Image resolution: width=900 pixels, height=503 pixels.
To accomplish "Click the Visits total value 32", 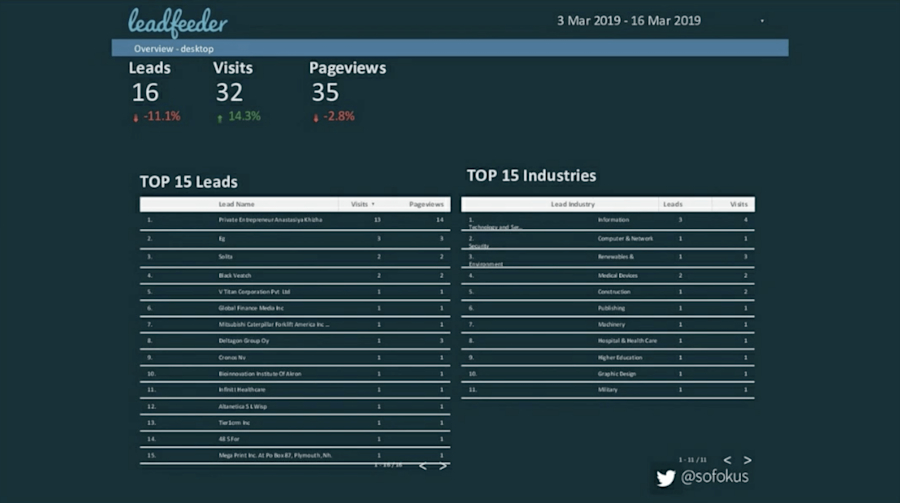I will [229, 92].
